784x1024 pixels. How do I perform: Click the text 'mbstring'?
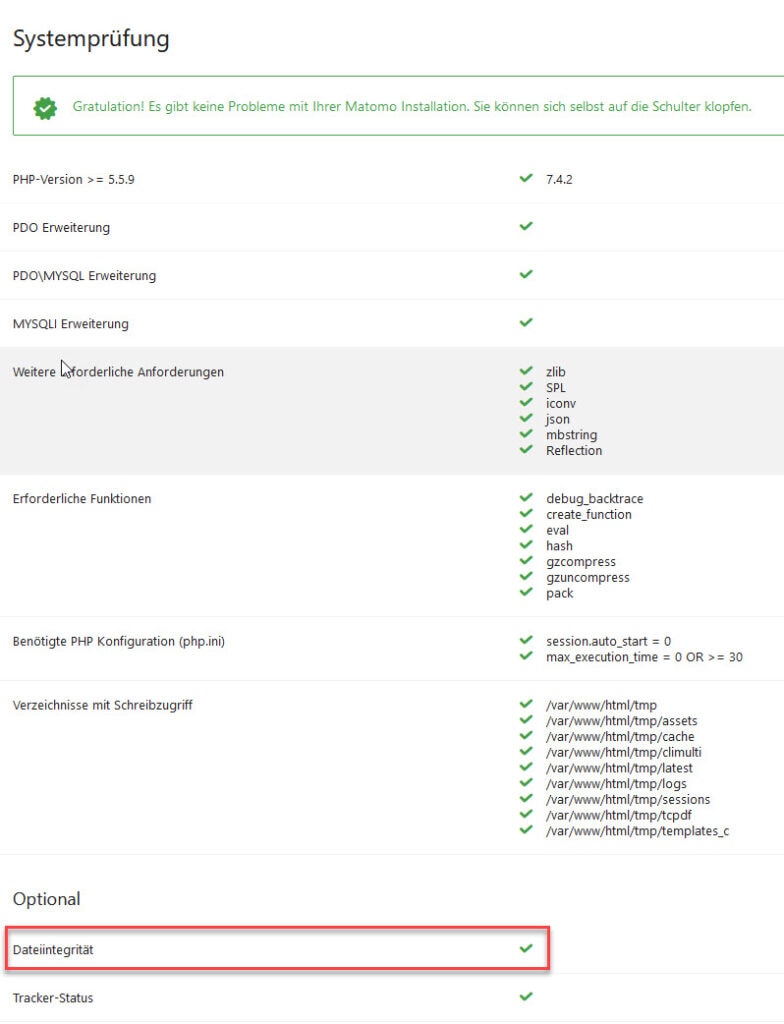tap(572, 435)
